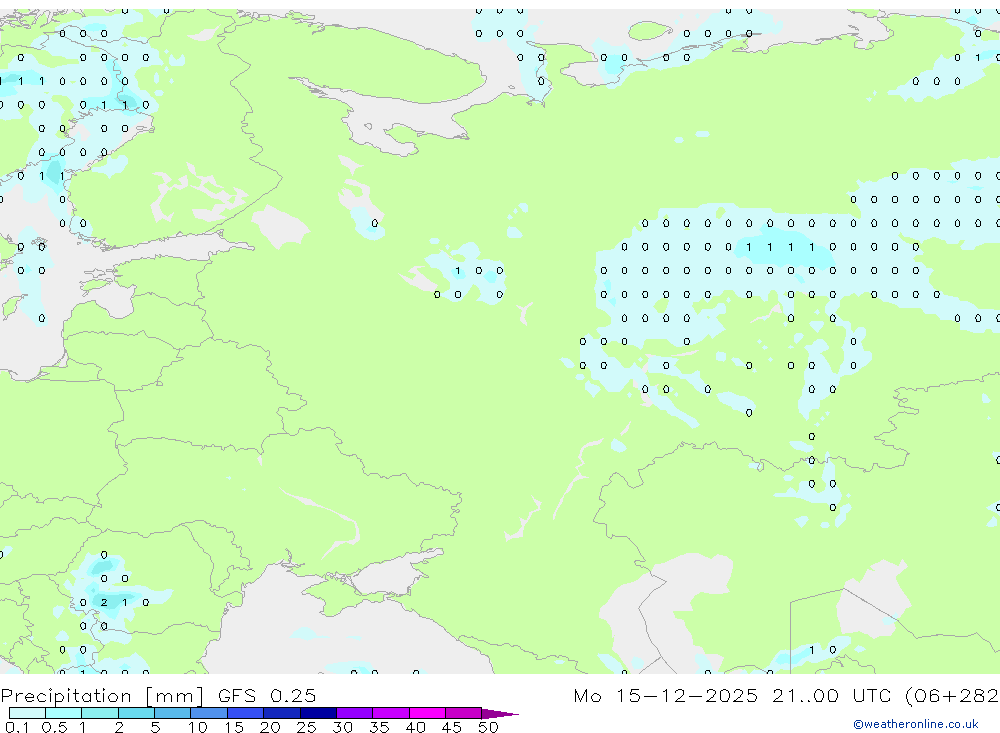Click the '35' legend scale label
This screenshot has width=1000, height=733.
click(x=379, y=727)
